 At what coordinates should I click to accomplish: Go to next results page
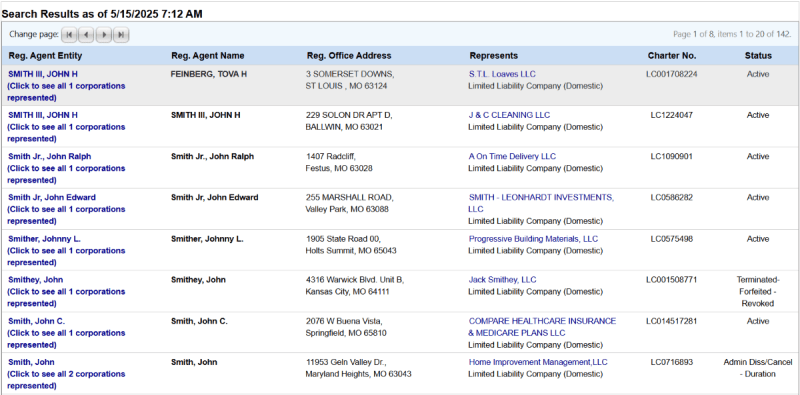tap(104, 35)
